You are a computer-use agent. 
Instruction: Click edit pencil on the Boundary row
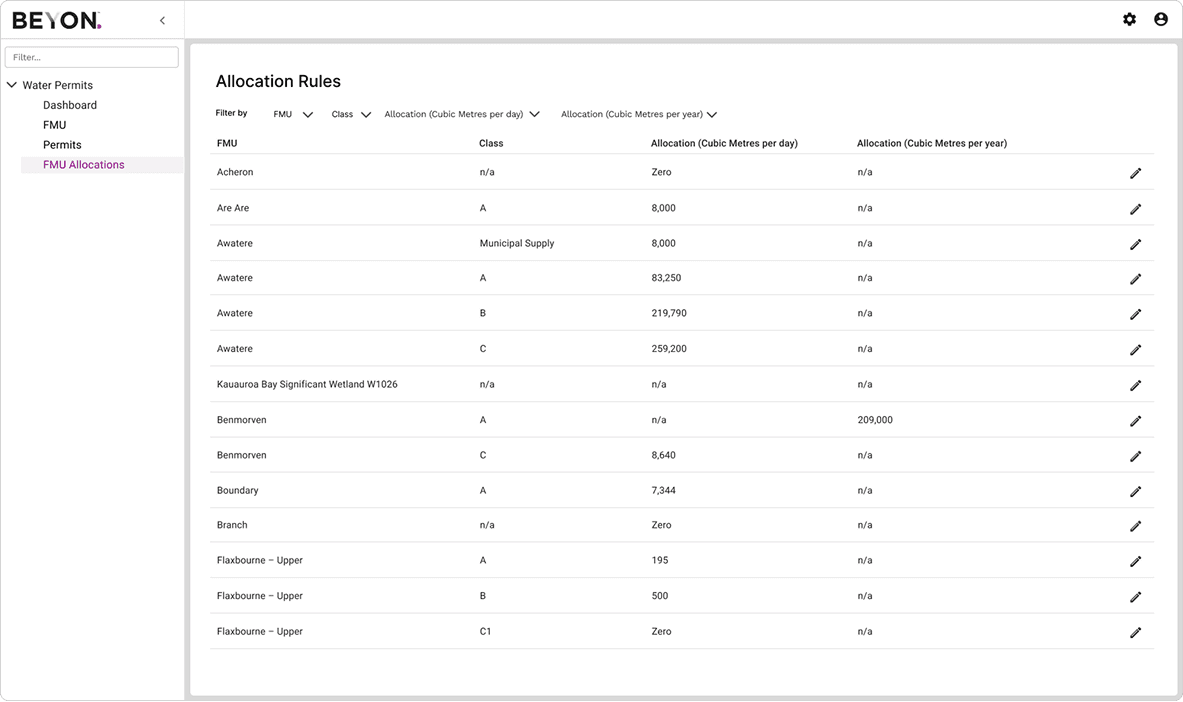pos(1135,491)
